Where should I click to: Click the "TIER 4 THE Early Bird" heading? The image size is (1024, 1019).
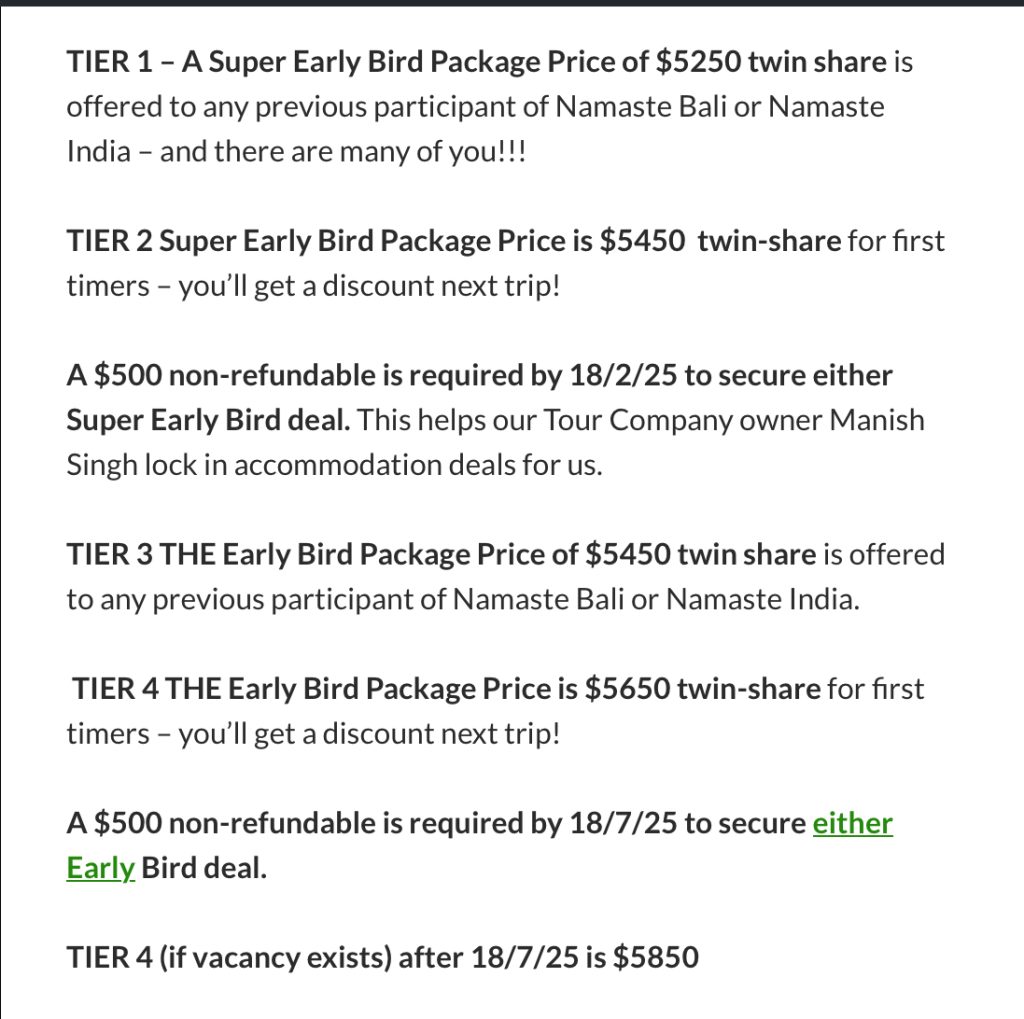[216, 689]
